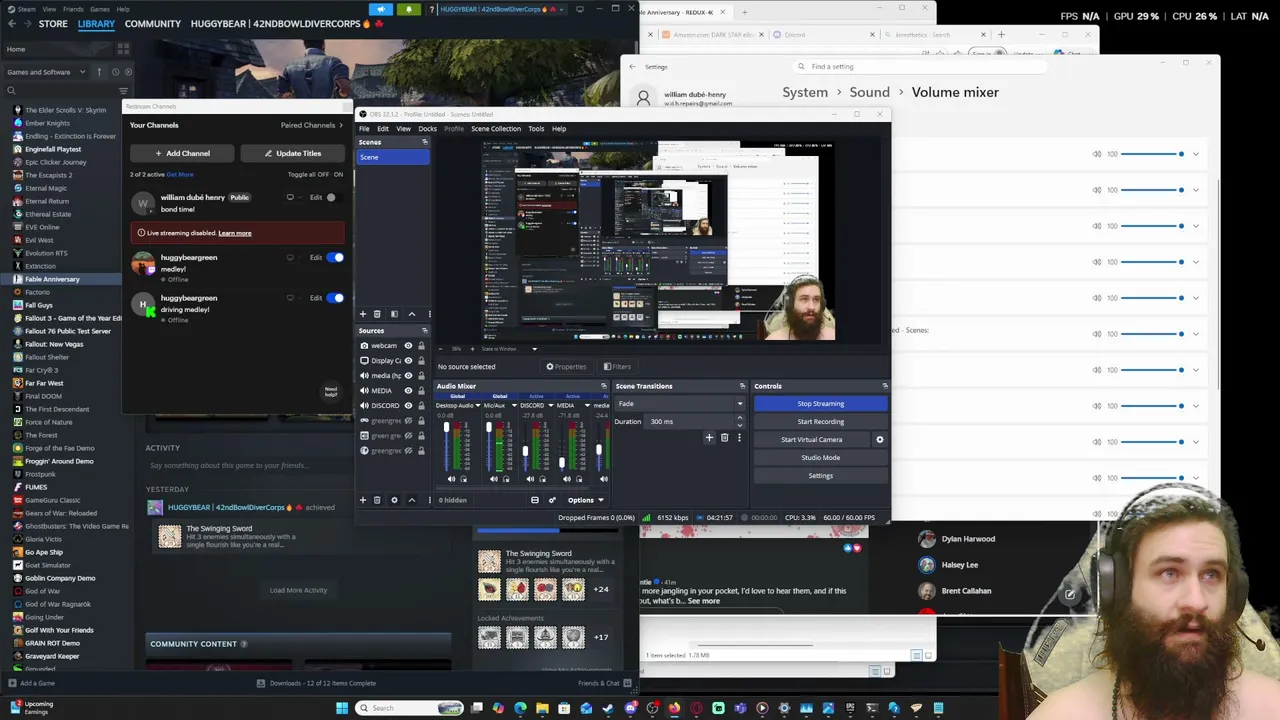This screenshot has width=1280, height=720.
Task: Toggle Audio Mixer vertical layout icon
Action: 535,500
